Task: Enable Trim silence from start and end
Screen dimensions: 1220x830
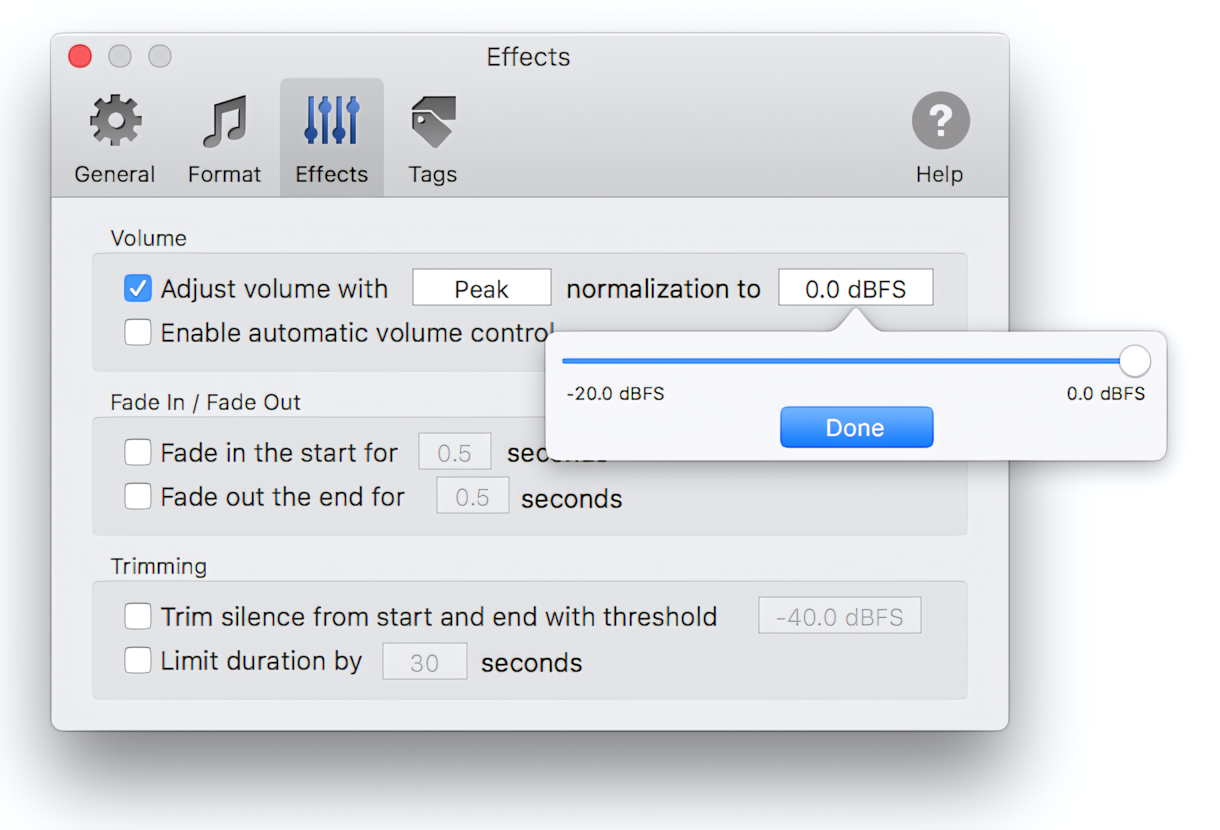Action: pyautogui.click(x=138, y=617)
